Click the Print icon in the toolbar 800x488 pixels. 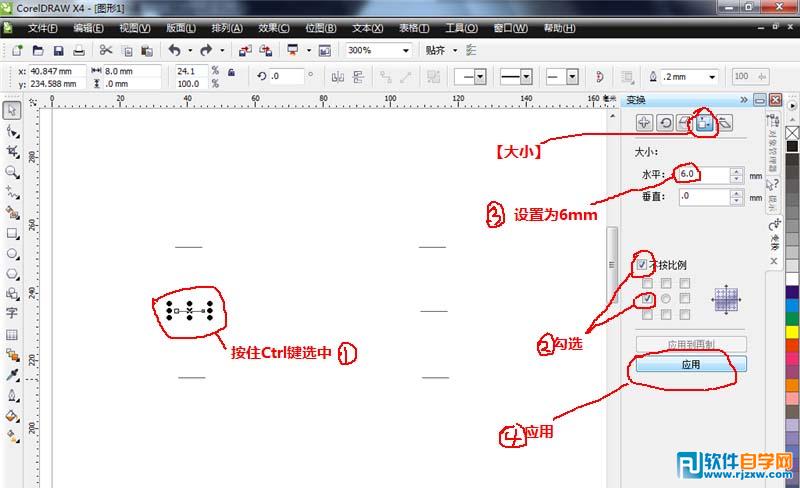[78, 50]
